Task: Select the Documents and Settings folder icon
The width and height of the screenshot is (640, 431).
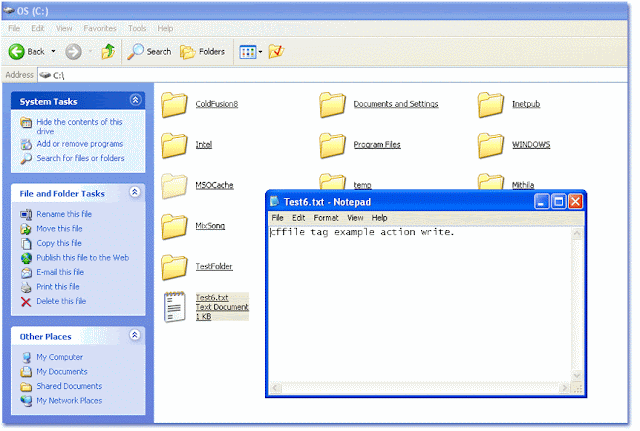Action: (x=333, y=104)
